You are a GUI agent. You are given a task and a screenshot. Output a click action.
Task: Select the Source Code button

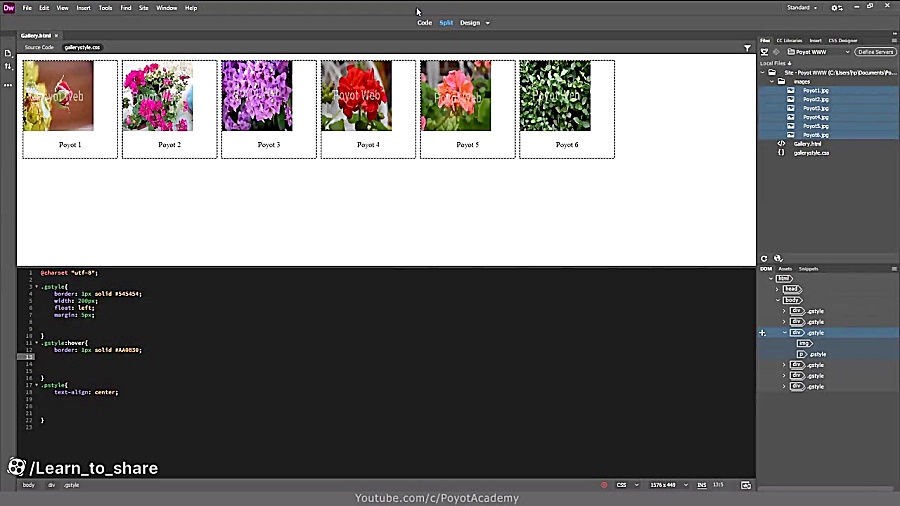click(x=39, y=48)
